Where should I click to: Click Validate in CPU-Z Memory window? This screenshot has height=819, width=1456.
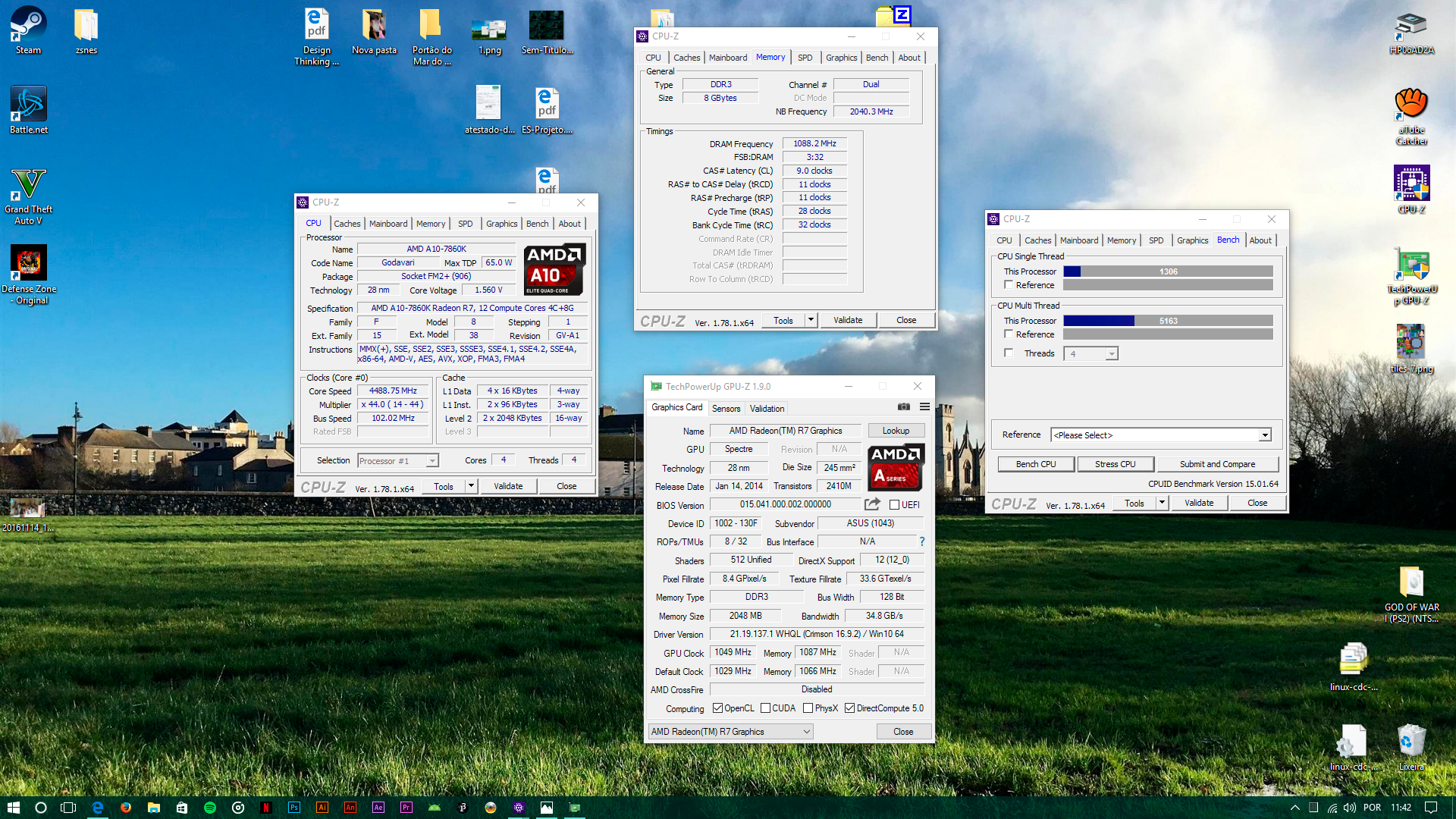[848, 320]
